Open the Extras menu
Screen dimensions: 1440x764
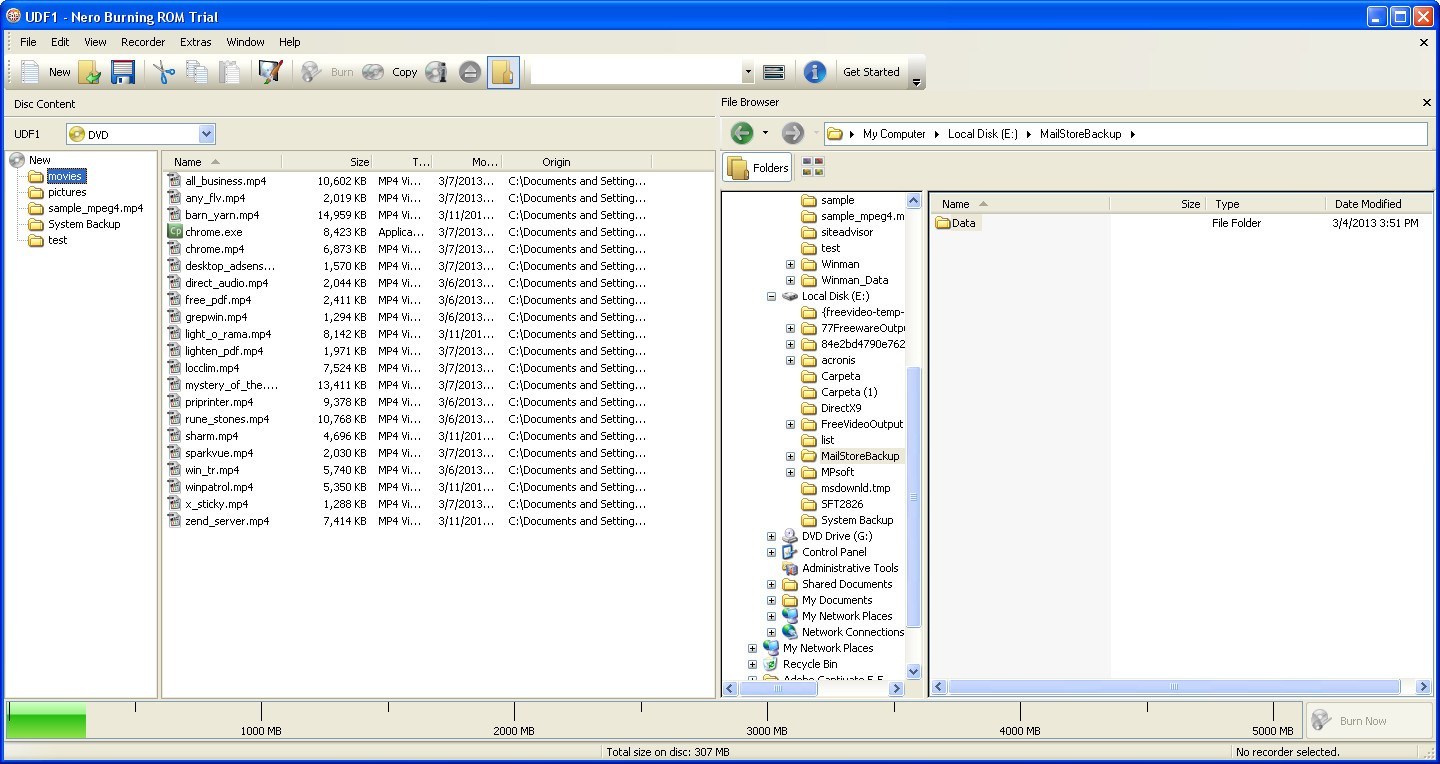pos(195,42)
